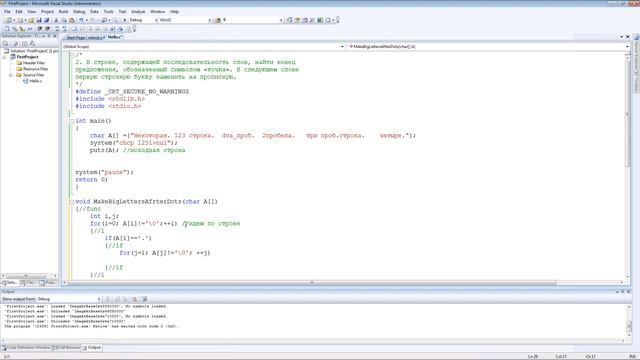Click the New Project toolbar icon
The height and width of the screenshot is (360, 640).
9,20
